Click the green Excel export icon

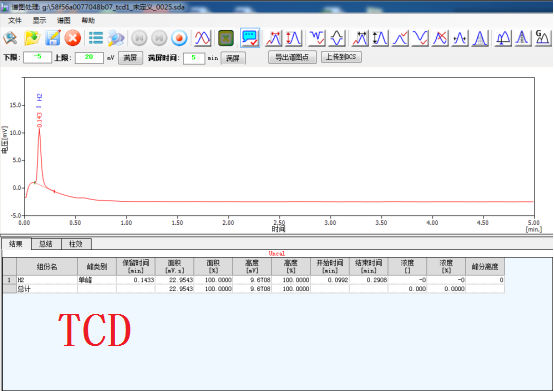[x=226, y=38]
